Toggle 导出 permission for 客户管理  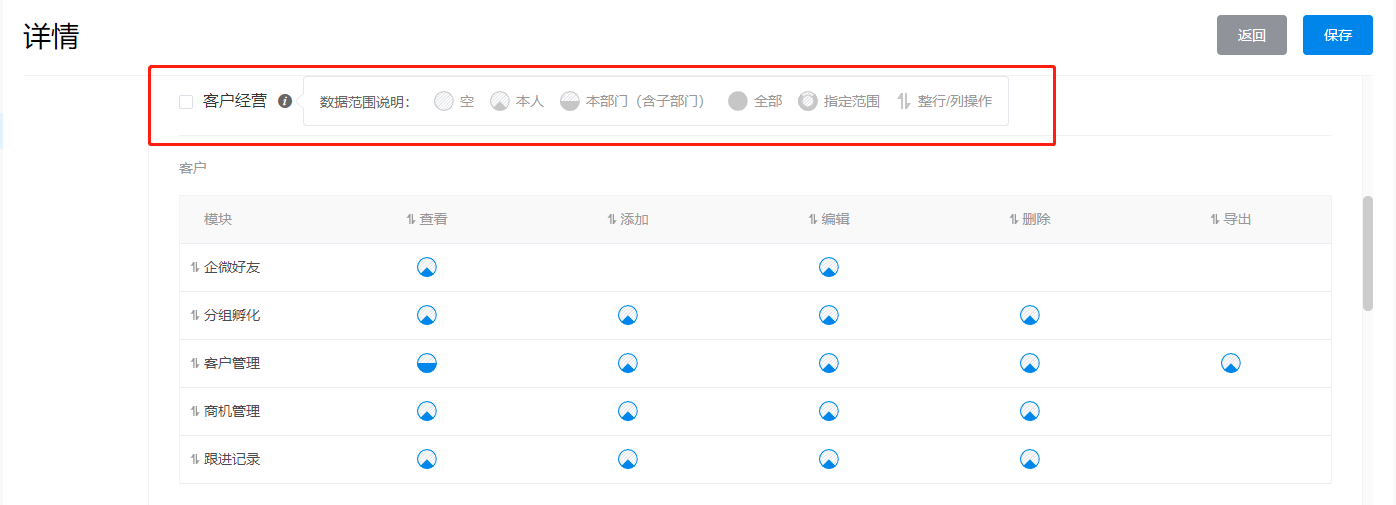point(1231,363)
